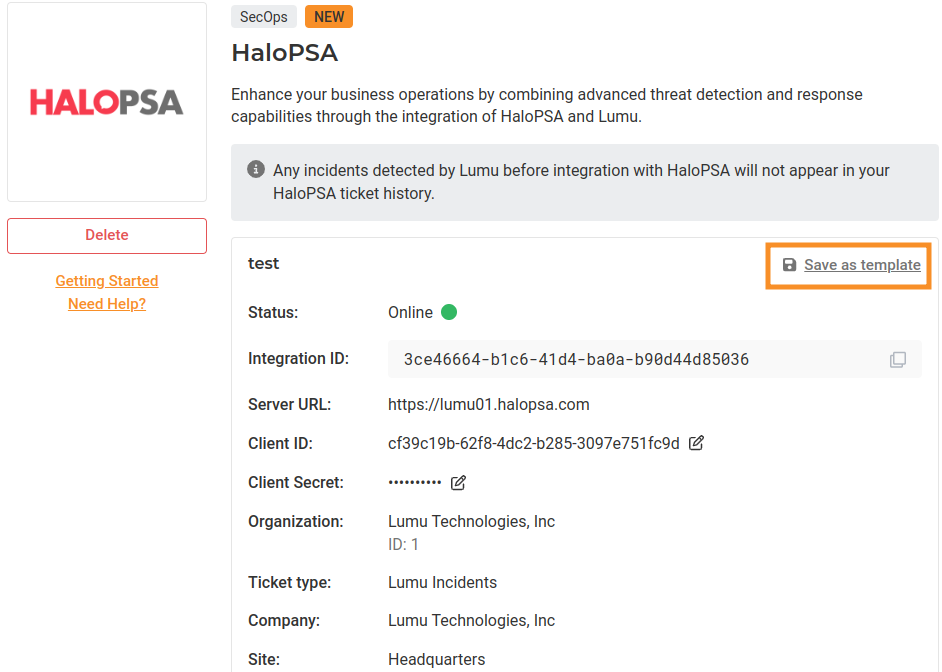Click the HaloPSA page heading
942x672 pixels.
(x=284, y=52)
